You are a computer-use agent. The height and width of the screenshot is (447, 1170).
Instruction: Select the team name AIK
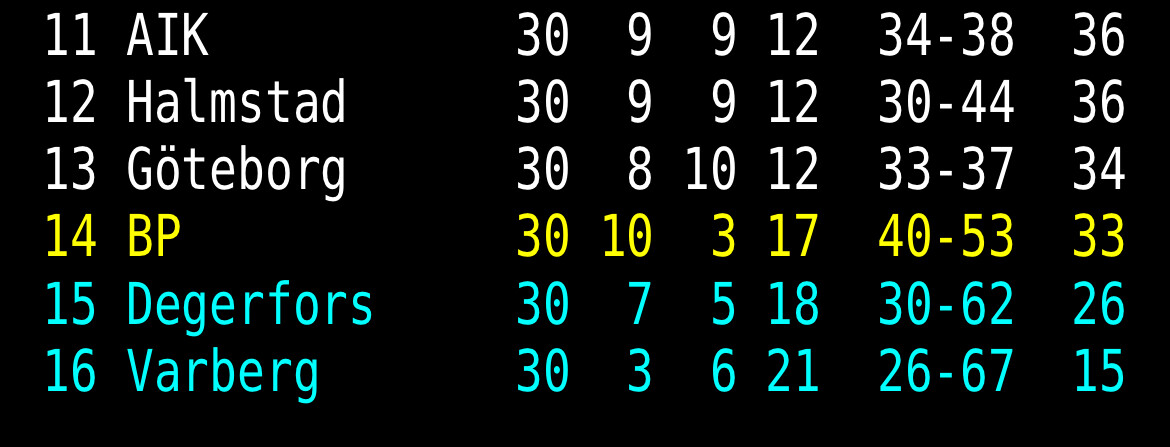(x=167, y=36)
